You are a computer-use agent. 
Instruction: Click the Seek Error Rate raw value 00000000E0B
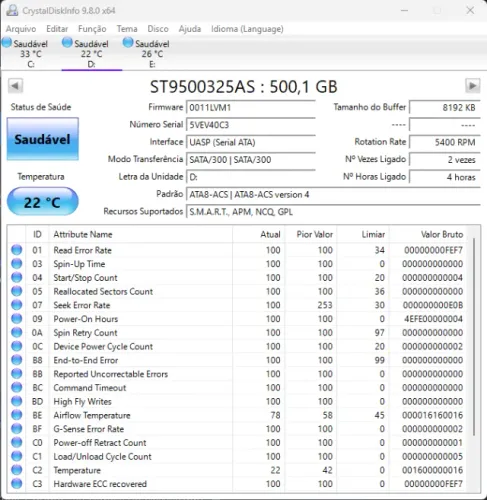click(x=433, y=305)
